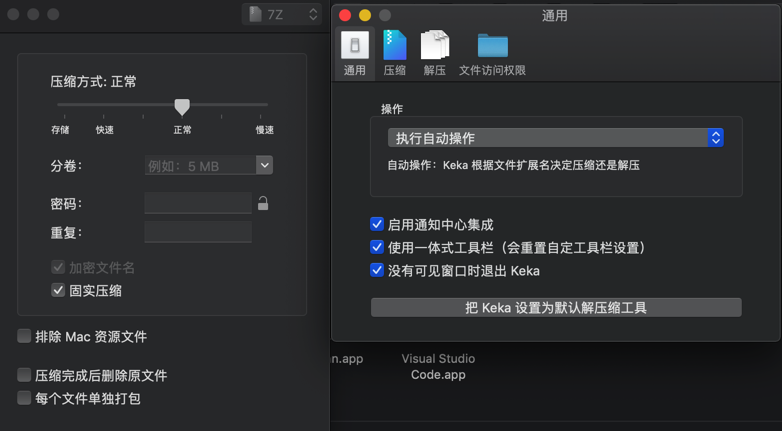The image size is (782, 431).
Task: Open the 7Z format dropdown
Action: 282,14
